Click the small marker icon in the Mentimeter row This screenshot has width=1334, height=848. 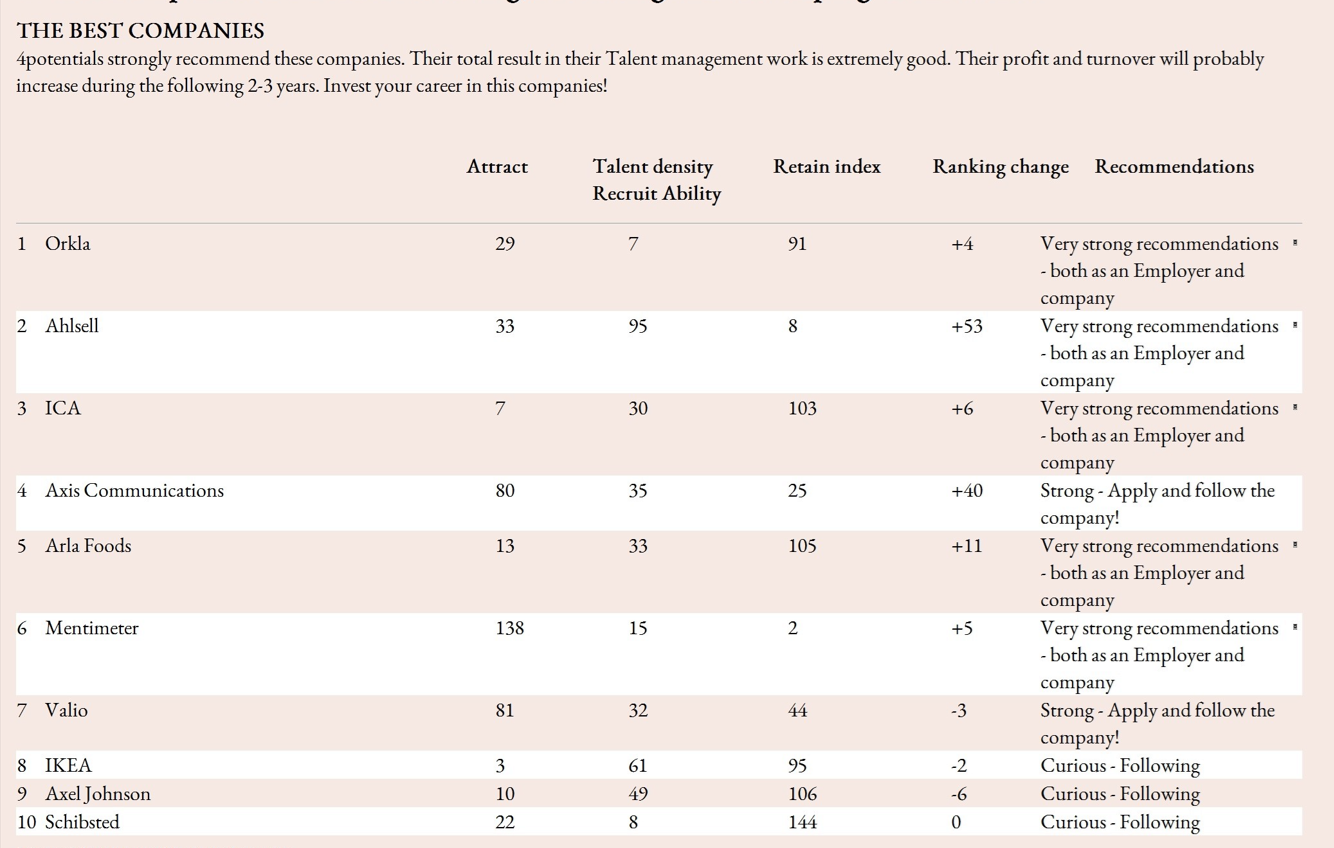pos(1295,627)
